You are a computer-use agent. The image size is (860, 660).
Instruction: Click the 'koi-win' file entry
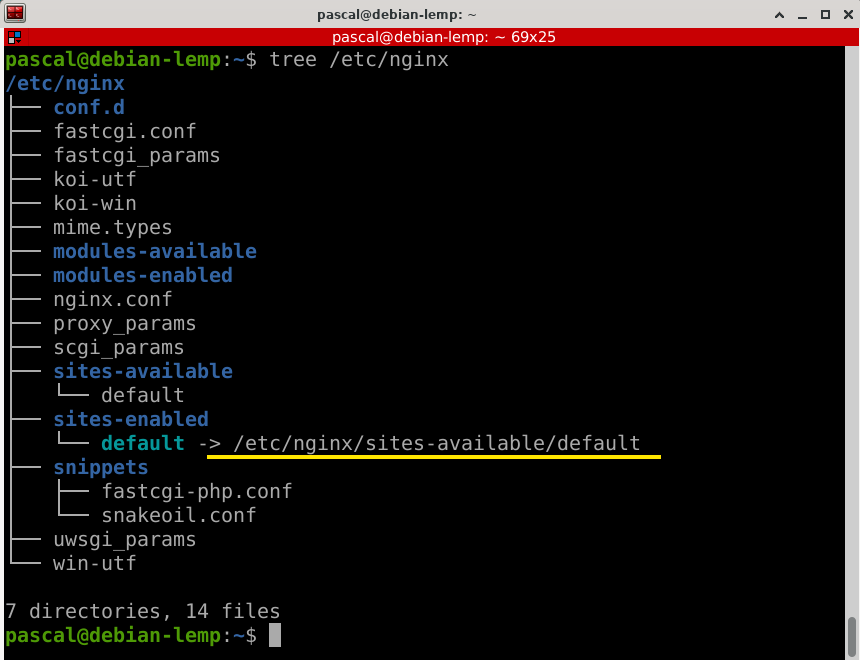pos(95,204)
